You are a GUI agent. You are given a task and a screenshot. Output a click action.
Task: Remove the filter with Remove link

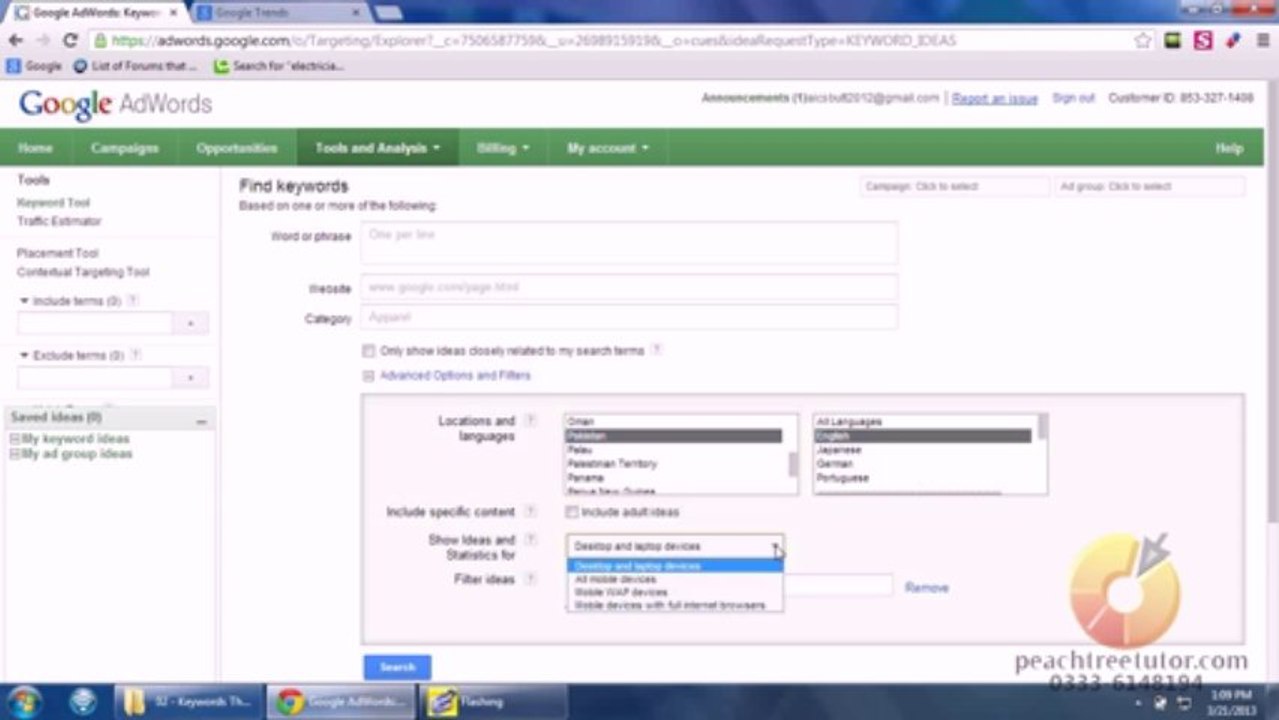click(x=926, y=588)
